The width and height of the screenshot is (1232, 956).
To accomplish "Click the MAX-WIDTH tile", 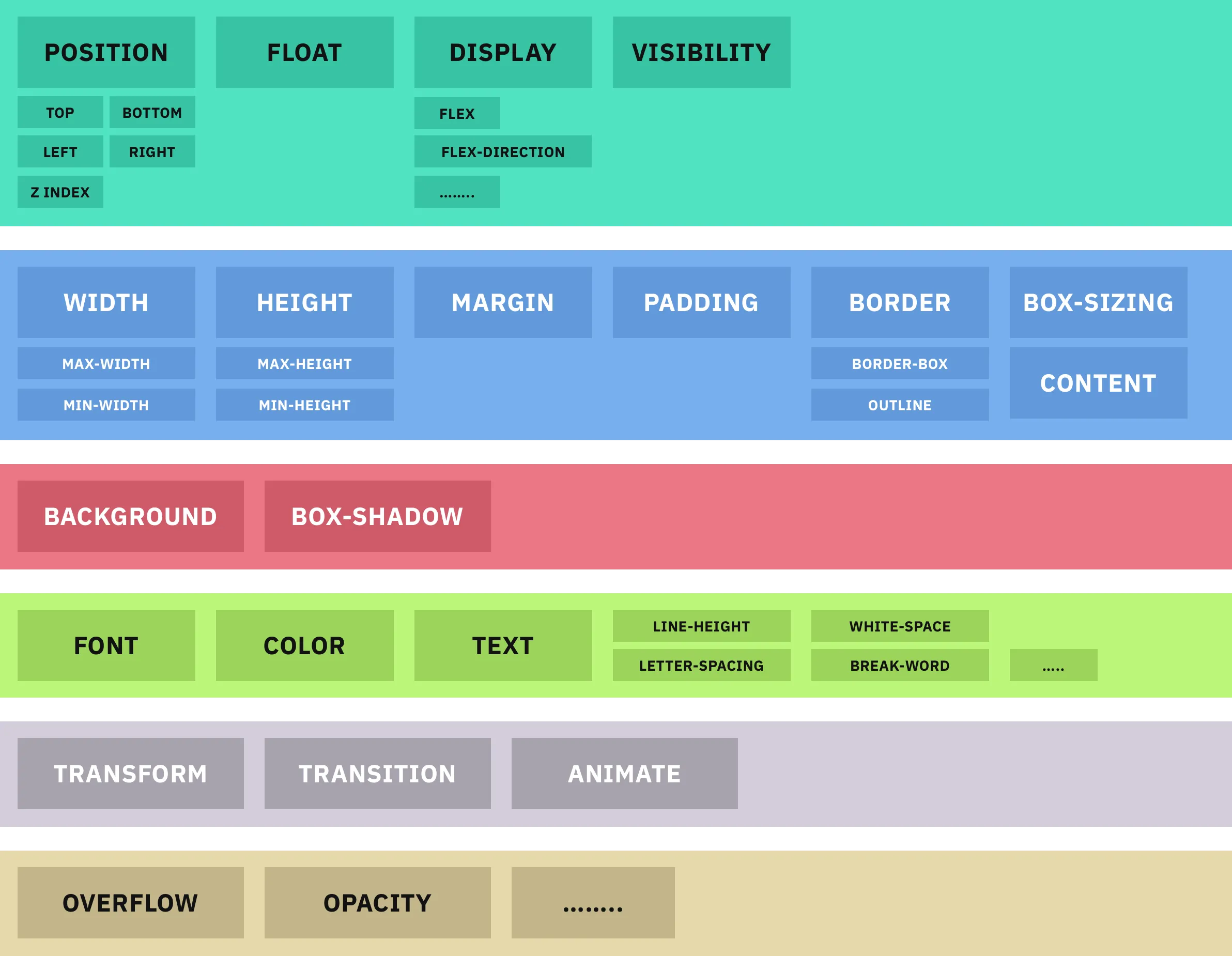I will tap(106, 363).
